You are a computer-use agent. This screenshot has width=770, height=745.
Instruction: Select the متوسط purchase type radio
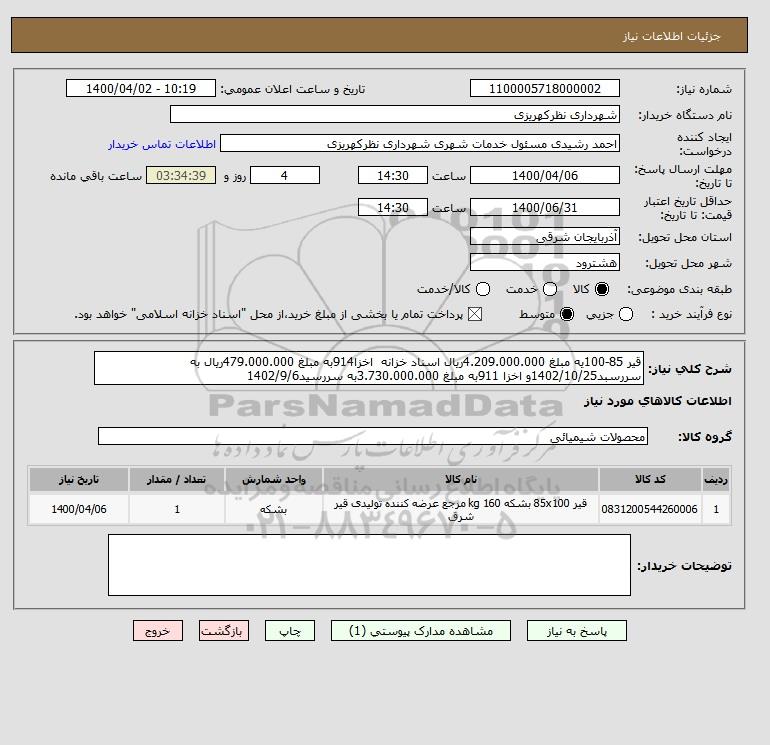[x=567, y=314]
